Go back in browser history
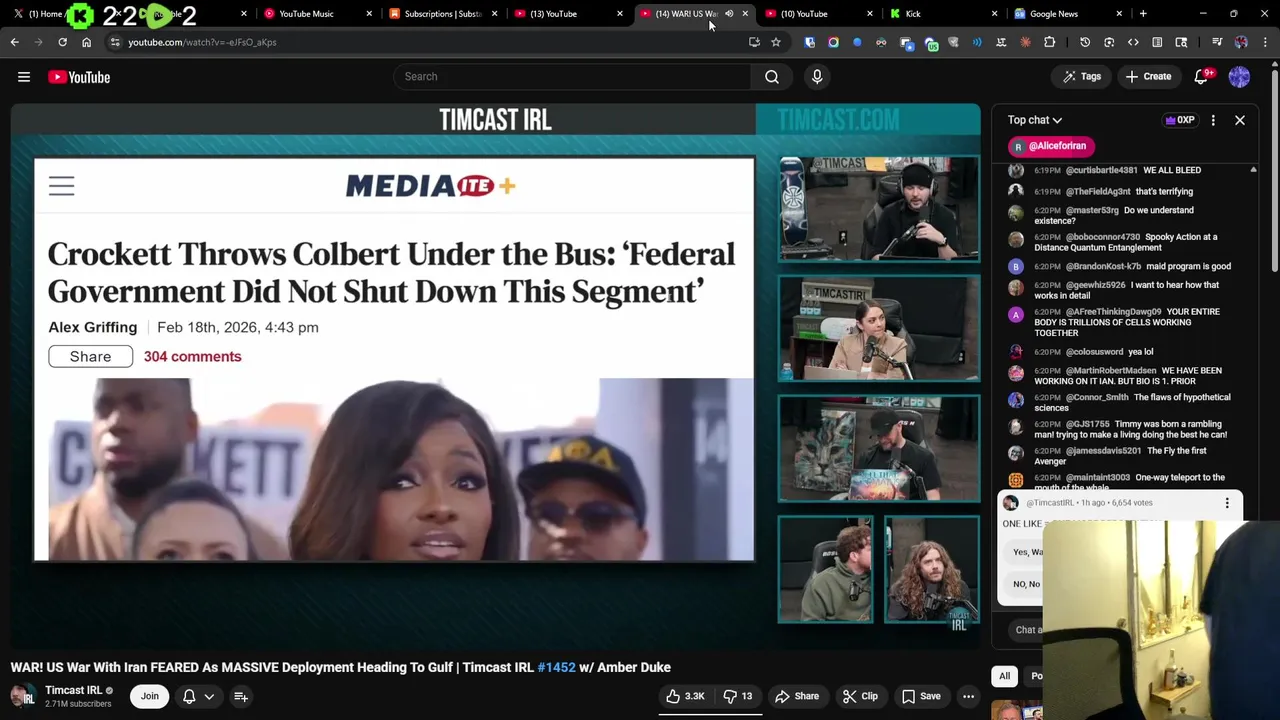1280x720 pixels. click(x=14, y=42)
